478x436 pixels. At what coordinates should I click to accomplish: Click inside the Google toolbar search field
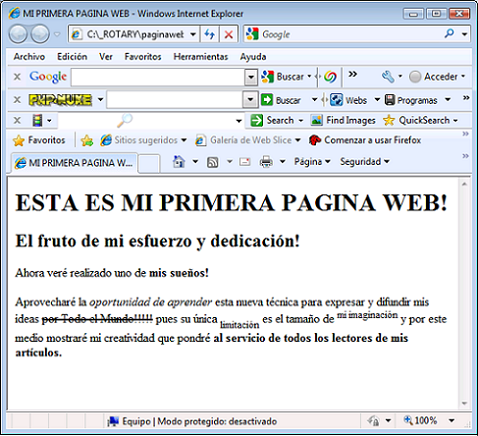pyautogui.click(x=158, y=77)
